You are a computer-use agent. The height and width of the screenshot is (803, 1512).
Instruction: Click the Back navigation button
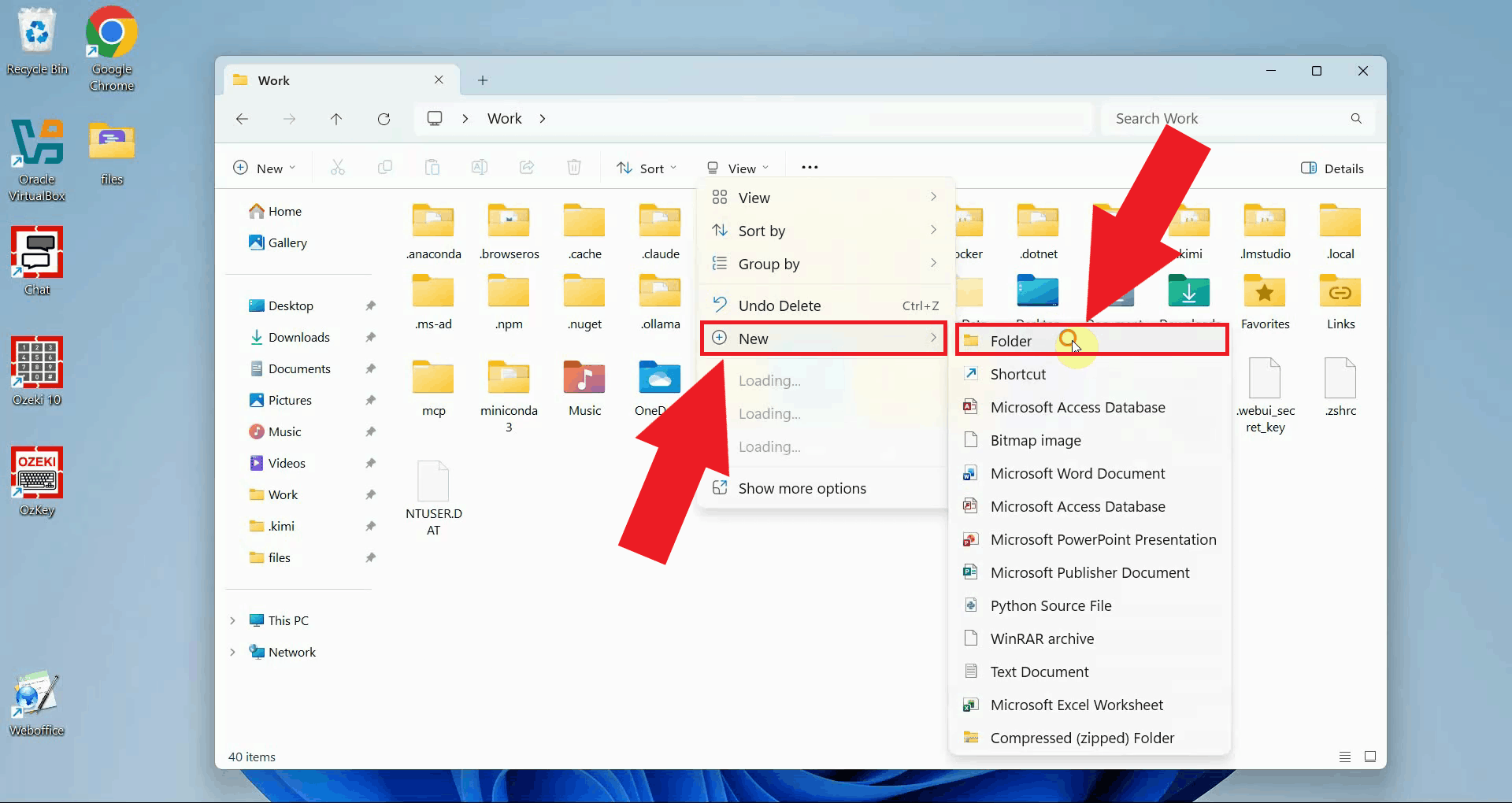click(x=243, y=118)
